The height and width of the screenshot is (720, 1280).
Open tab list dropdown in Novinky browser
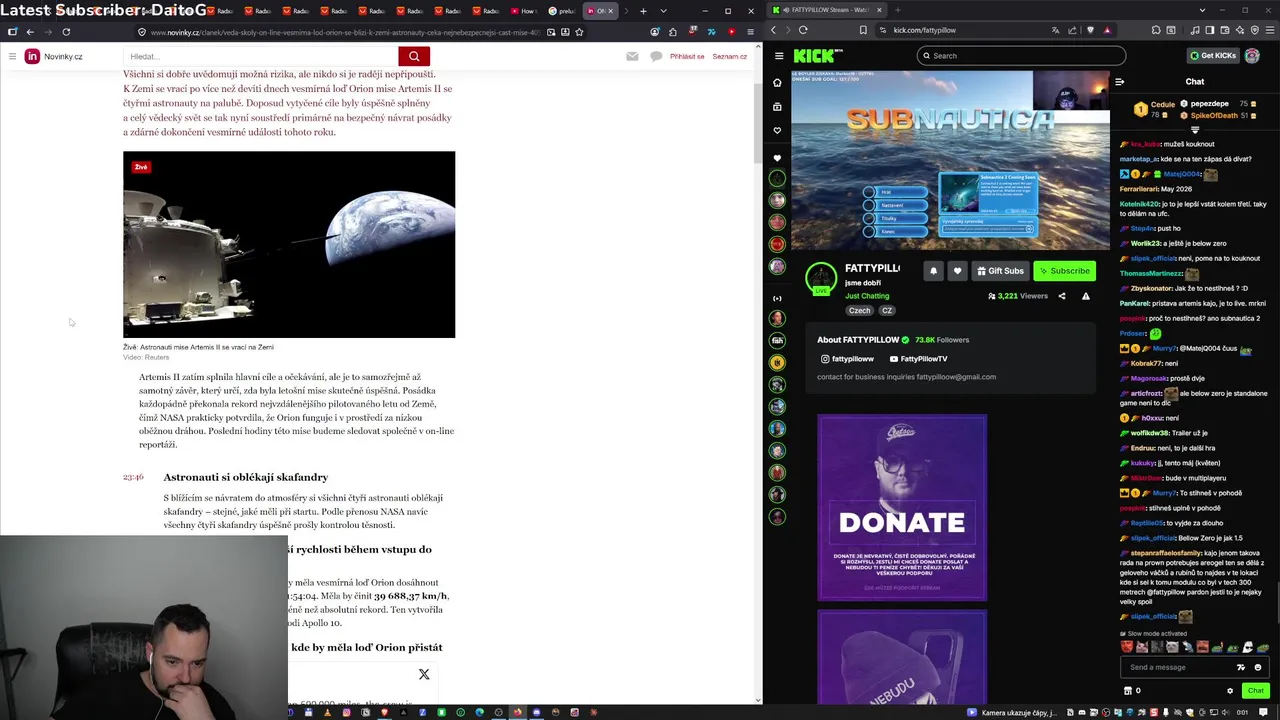pos(663,11)
